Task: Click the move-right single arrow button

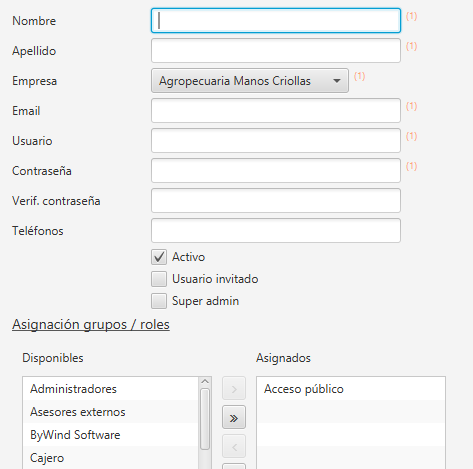Action: tap(234, 388)
